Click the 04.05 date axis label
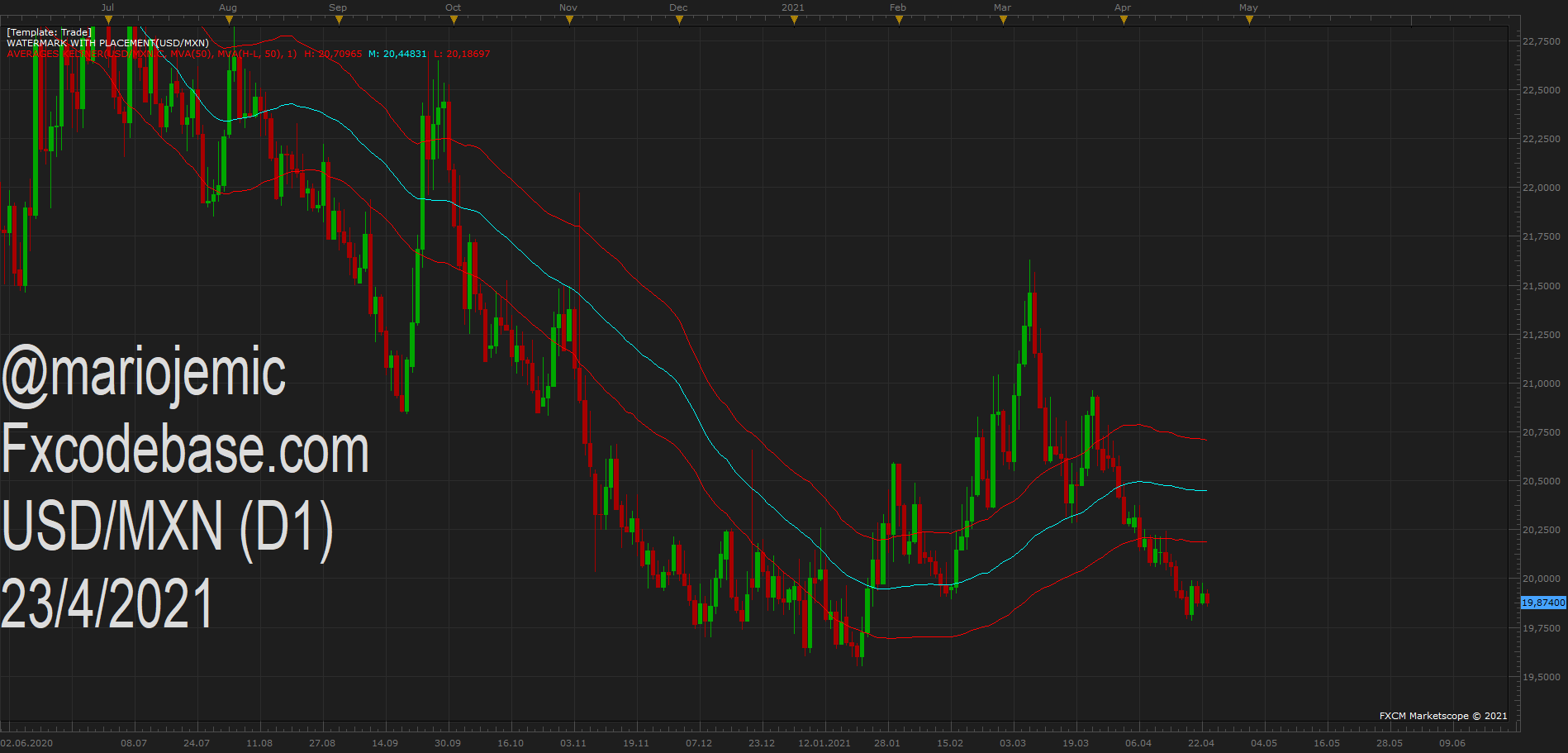Image resolution: width=1568 pixels, height=753 pixels. point(1264,743)
